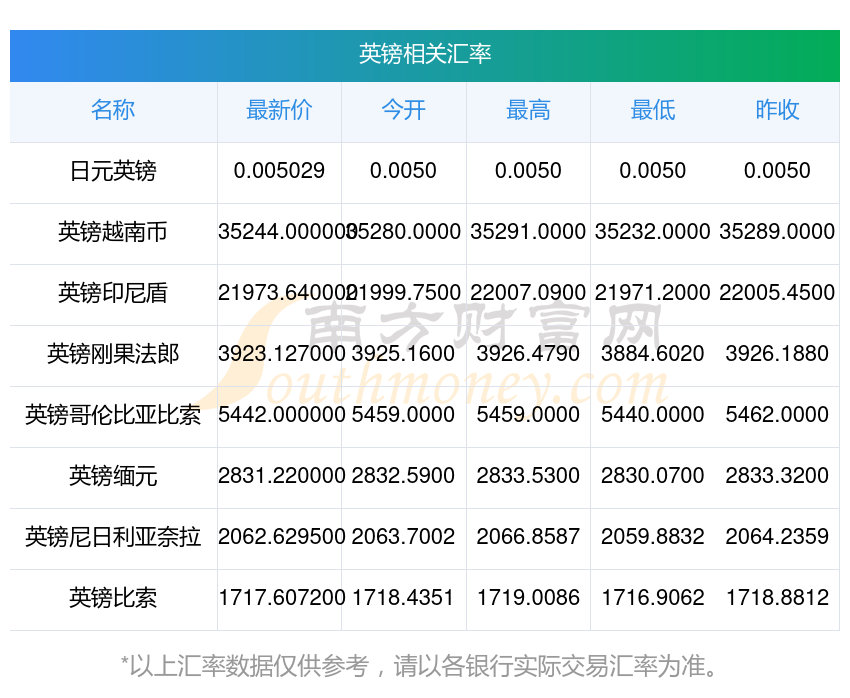Screen dimensions: 850x698
Task: Click latest price 2062.629500
Action: (x=281, y=537)
